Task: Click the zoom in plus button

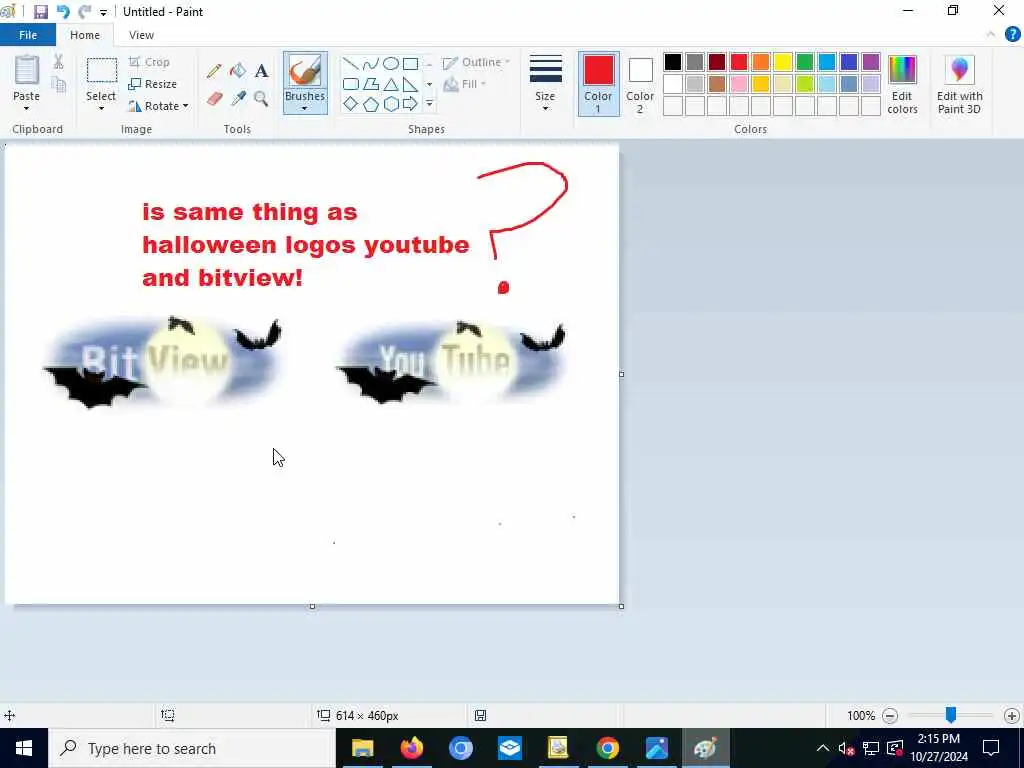Action: pos(1012,716)
